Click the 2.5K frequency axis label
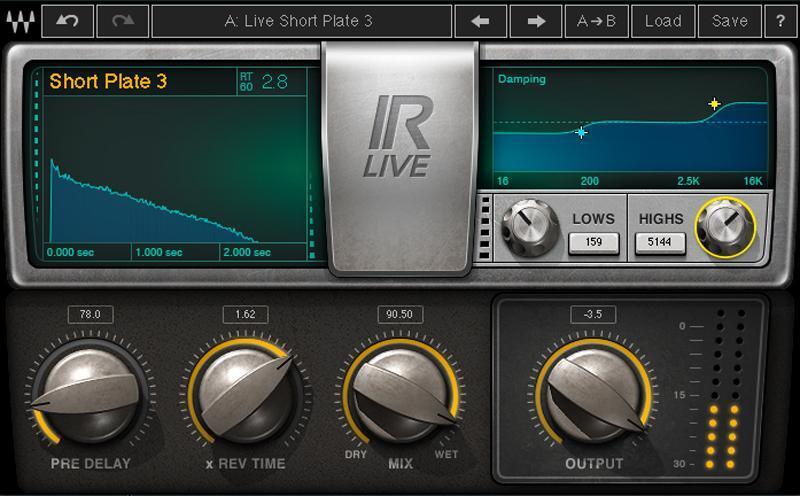 click(688, 181)
